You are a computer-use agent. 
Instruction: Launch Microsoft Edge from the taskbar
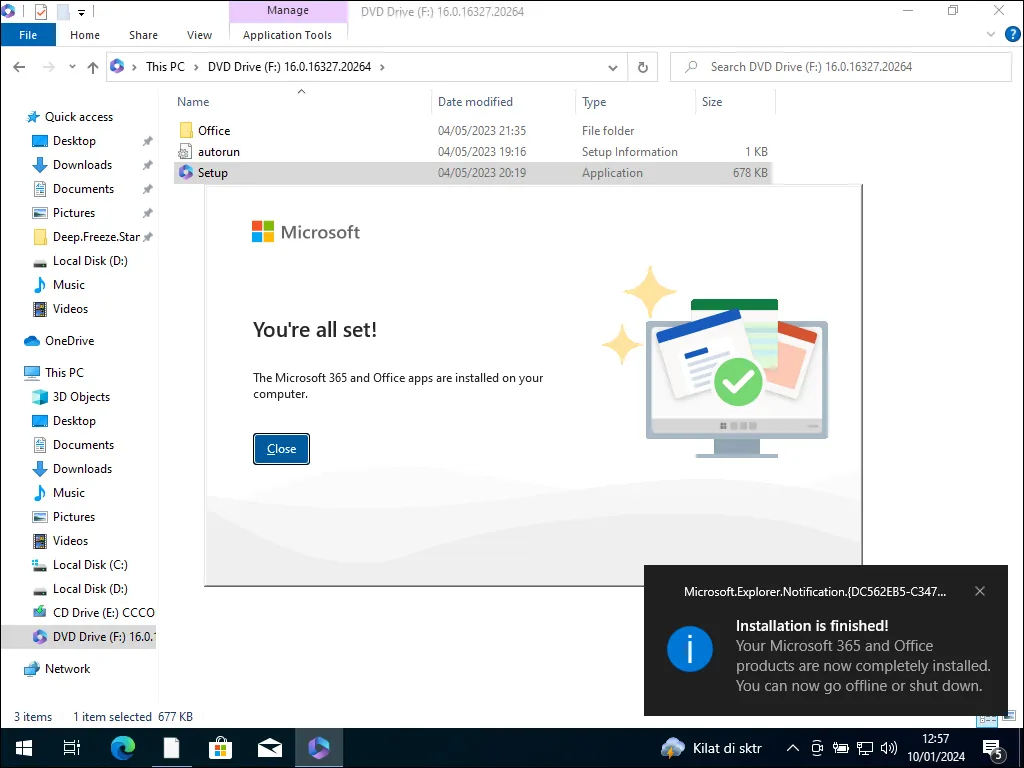122,747
